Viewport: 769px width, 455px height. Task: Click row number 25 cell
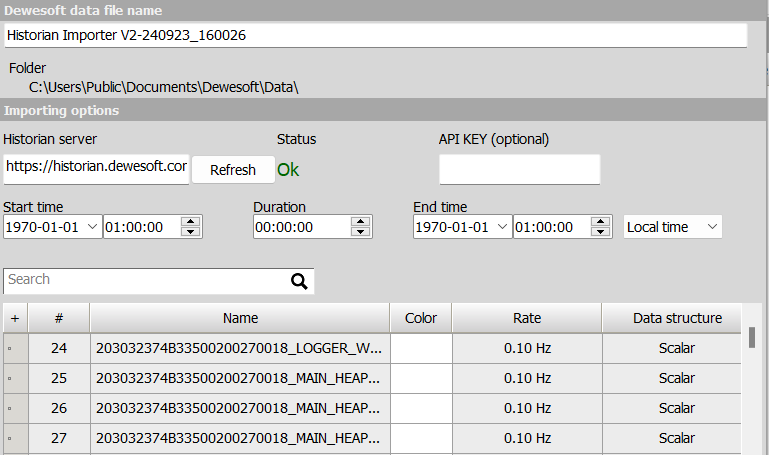click(59, 379)
